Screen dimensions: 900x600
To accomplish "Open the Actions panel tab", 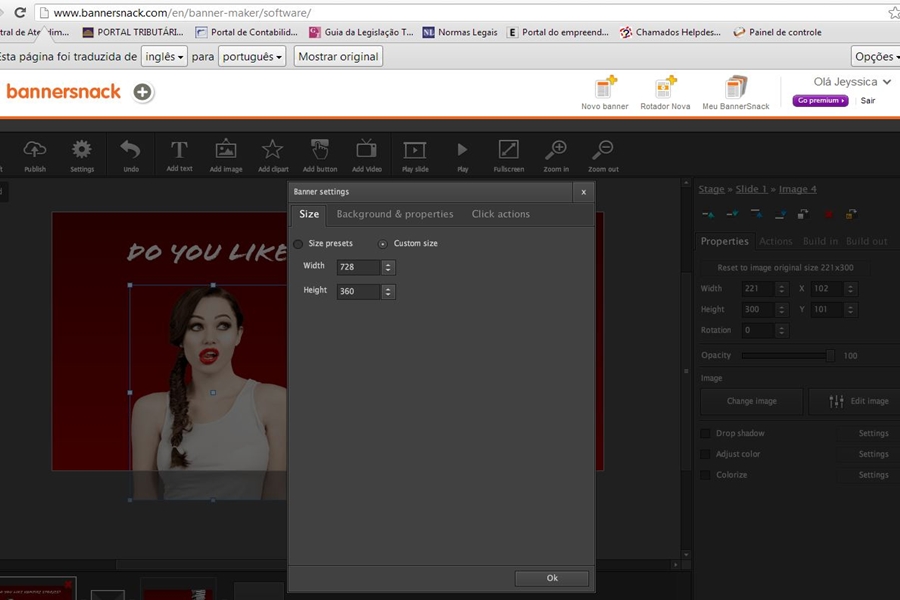I will [775, 241].
